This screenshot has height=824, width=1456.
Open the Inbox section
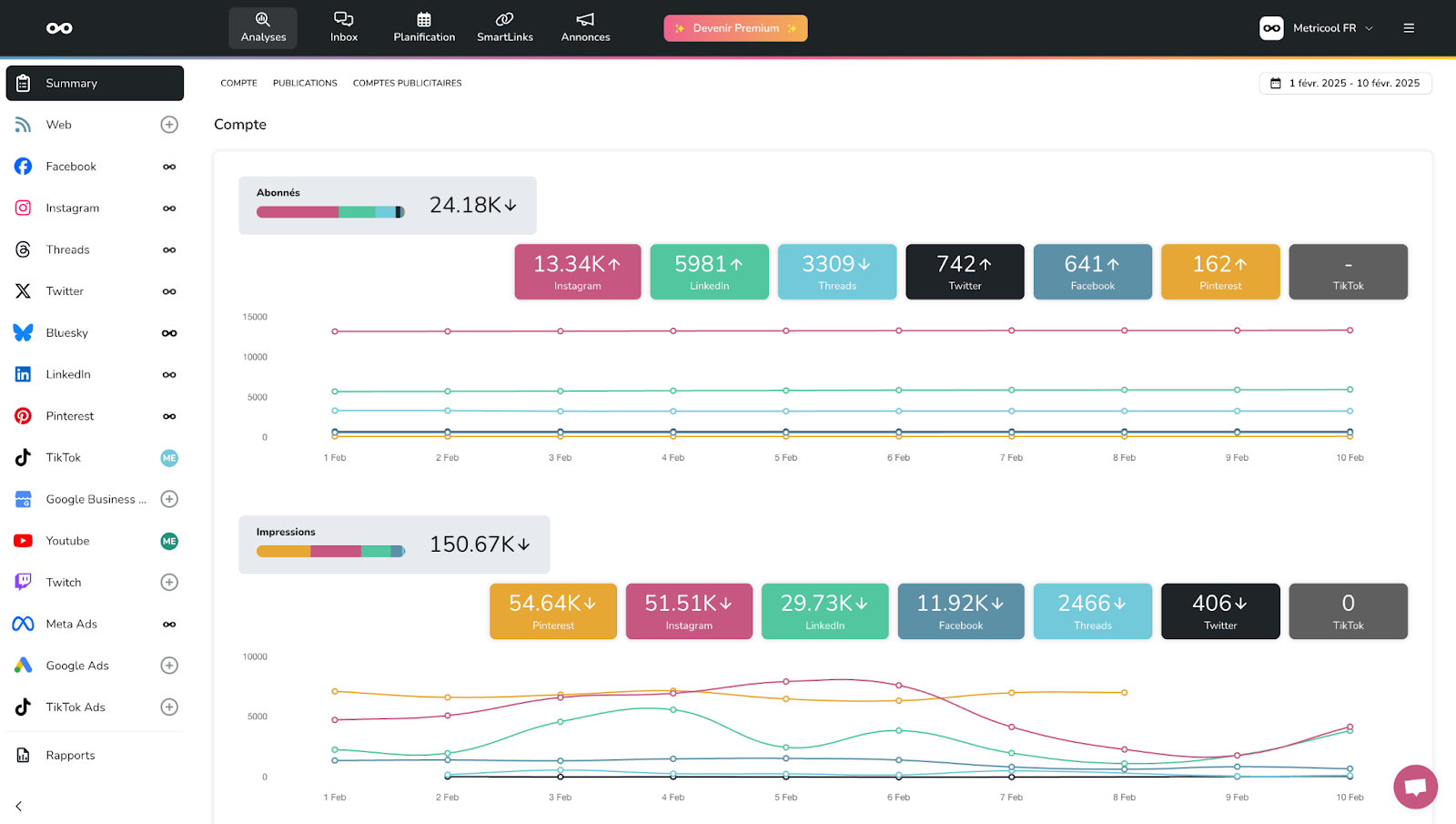click(x=343, y=27)
